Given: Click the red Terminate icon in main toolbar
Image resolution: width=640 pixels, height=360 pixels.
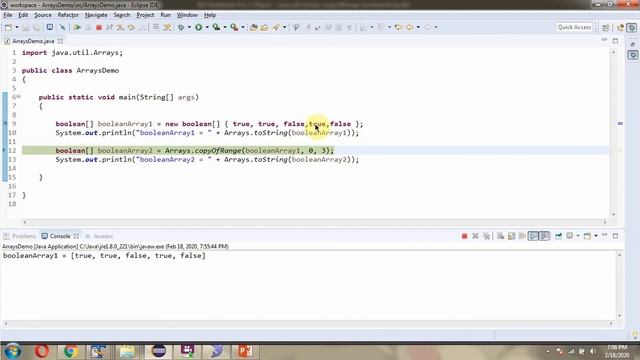Looking at the screenshot, I should point(99,27).
